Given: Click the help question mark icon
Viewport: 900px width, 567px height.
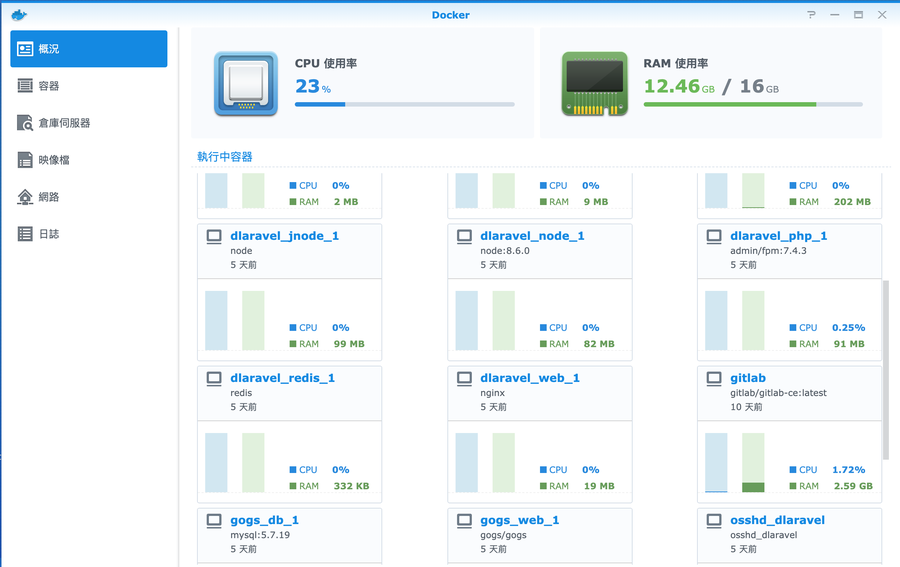Looking at the screenshot, I should (x=811, y=15).
